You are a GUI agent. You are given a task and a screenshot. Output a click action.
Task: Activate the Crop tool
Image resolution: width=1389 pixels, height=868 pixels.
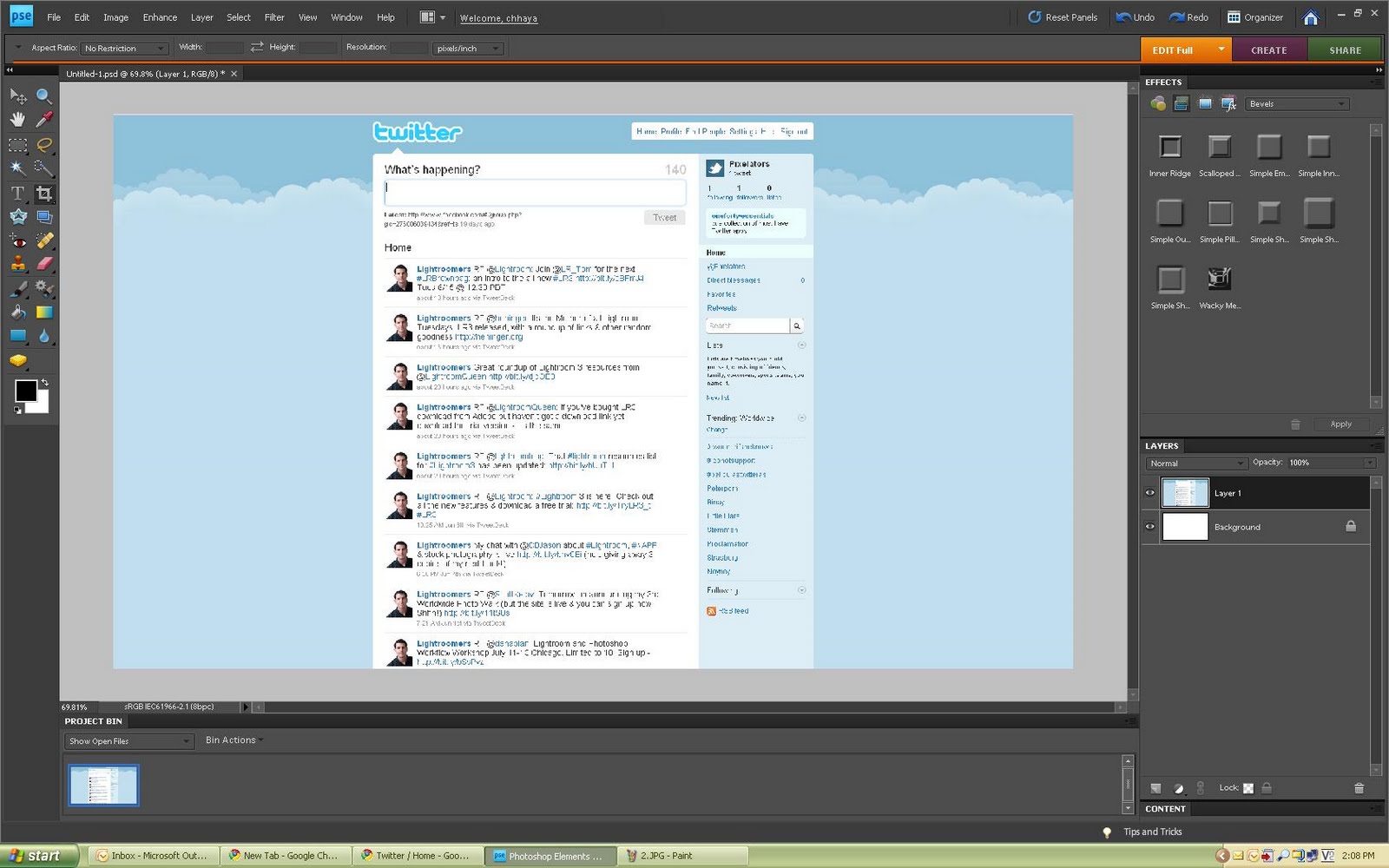(x=44, y=193)
